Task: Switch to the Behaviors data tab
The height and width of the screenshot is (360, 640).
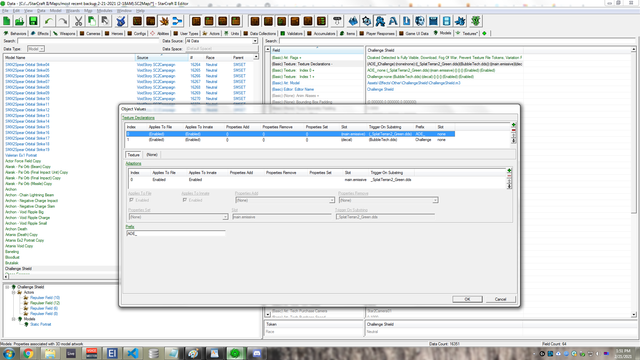Action: [15, 33]
